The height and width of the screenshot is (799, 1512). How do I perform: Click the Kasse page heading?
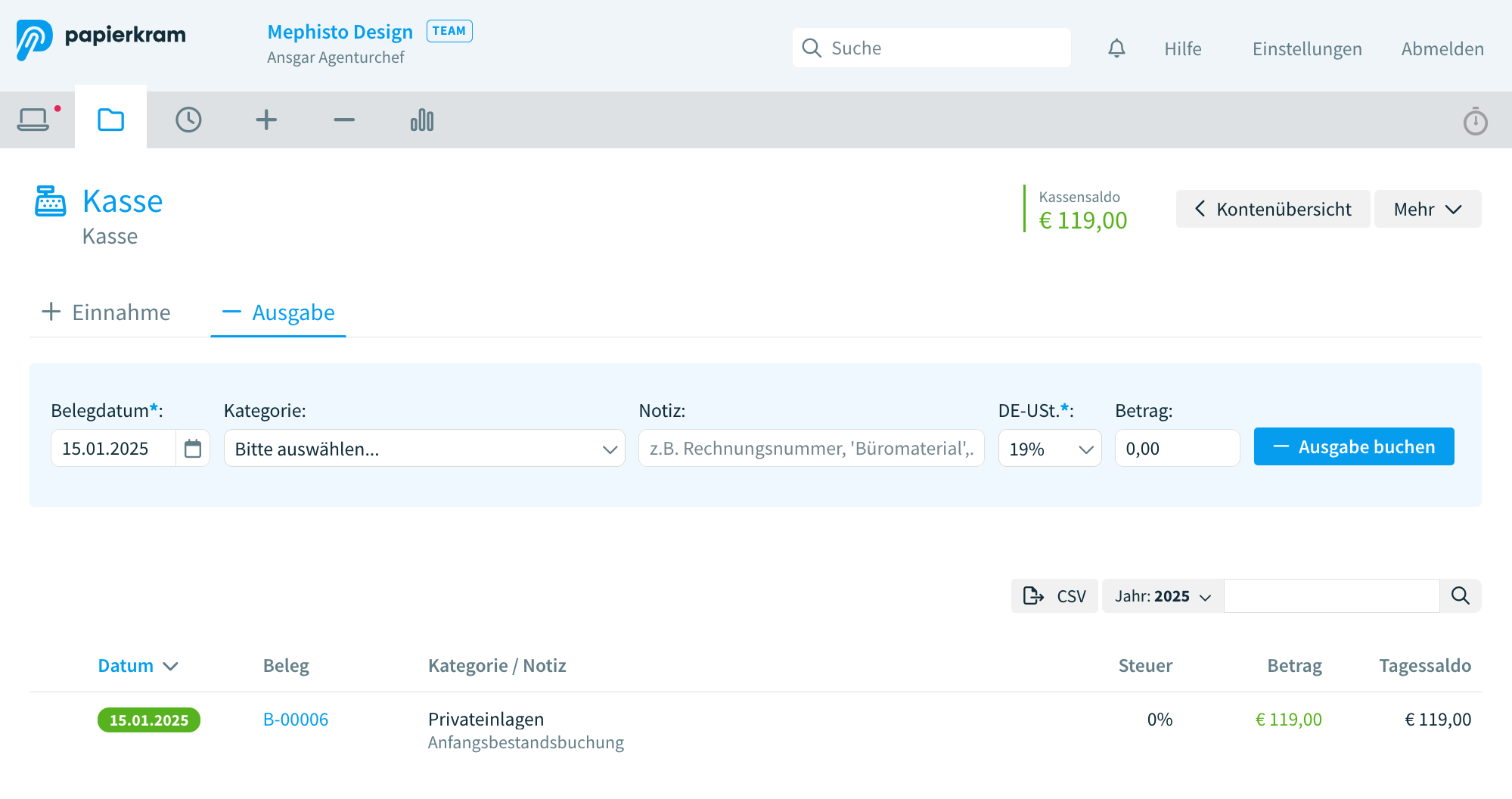(123, 201)
